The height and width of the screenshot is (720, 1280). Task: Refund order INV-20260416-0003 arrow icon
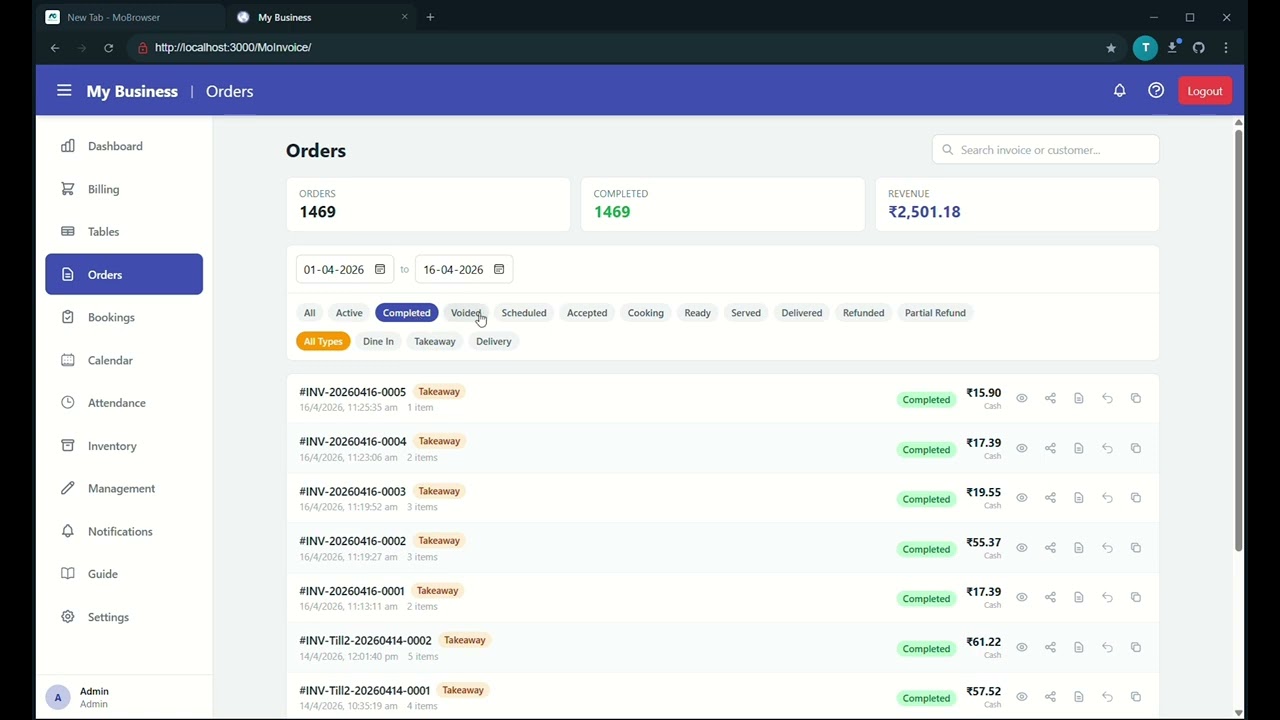(1107, 498)
